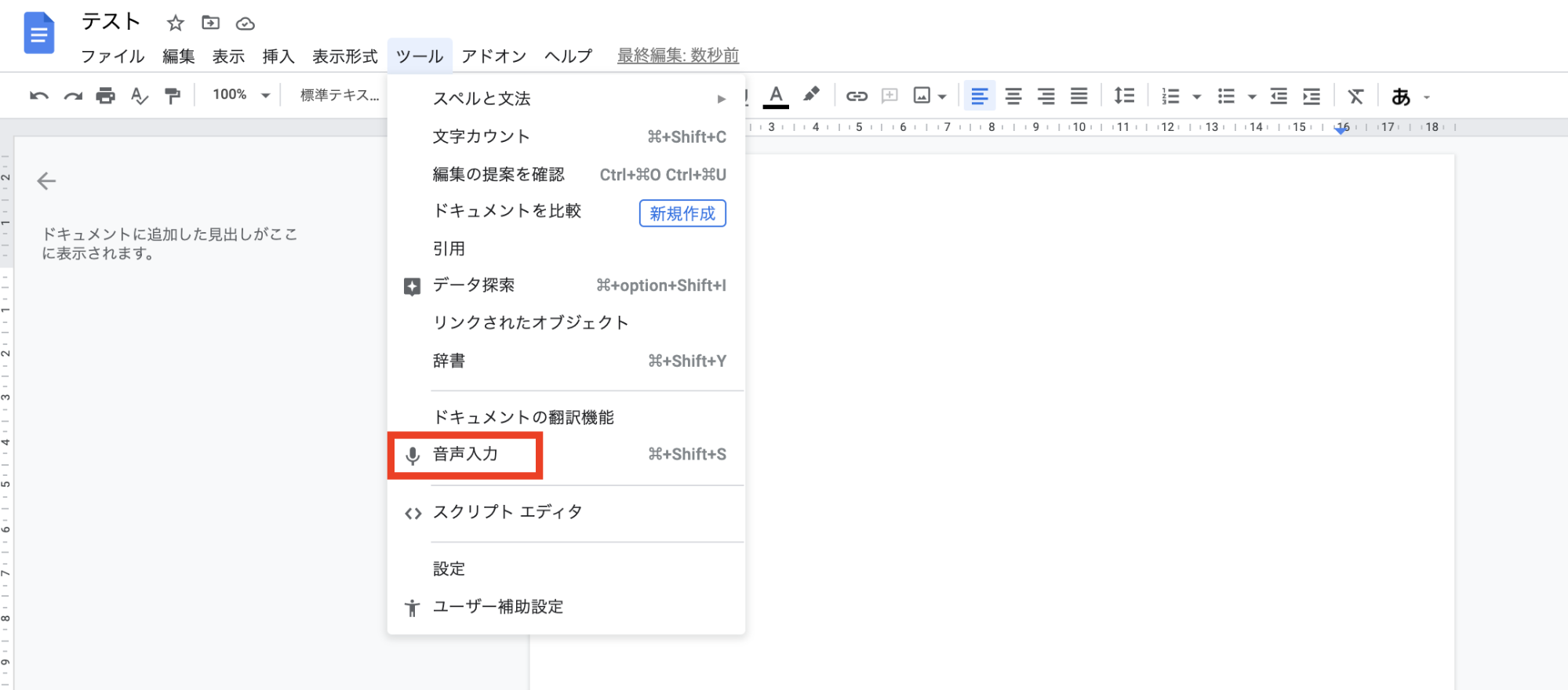The height and width of the screenshot is (690, 1568).
Task: Expand the input tools dropdown arrow
Action: pos(1427,97)
